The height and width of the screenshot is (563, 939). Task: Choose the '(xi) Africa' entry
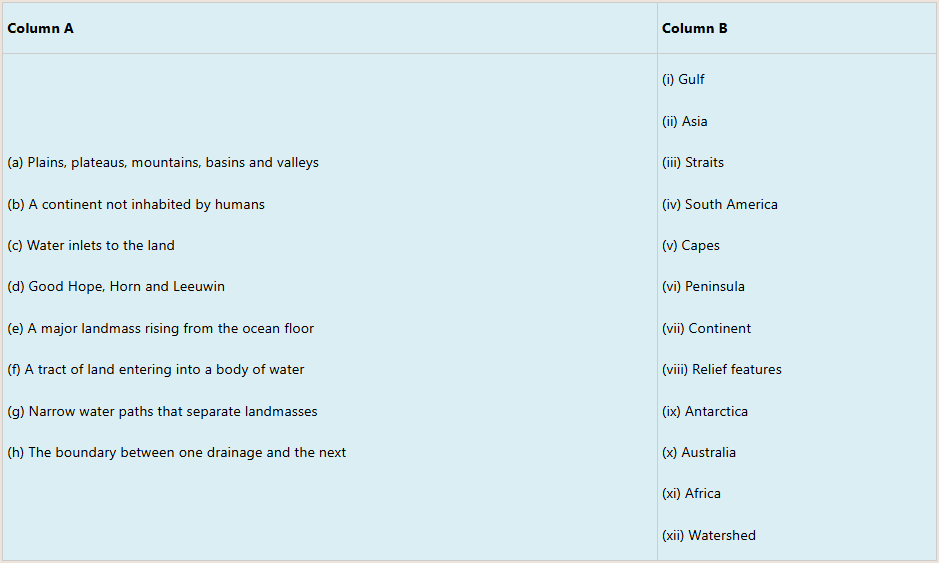[691, 493]
